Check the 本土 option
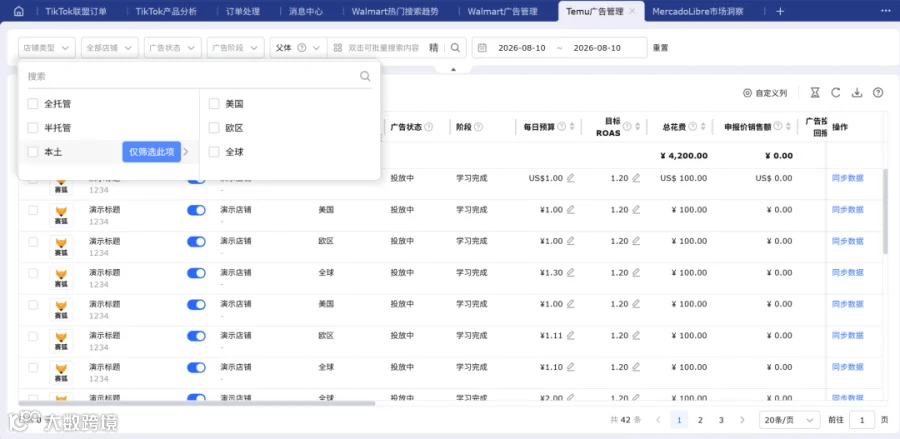The height and width of the screenshot is (439, 900). pos(33,152)
